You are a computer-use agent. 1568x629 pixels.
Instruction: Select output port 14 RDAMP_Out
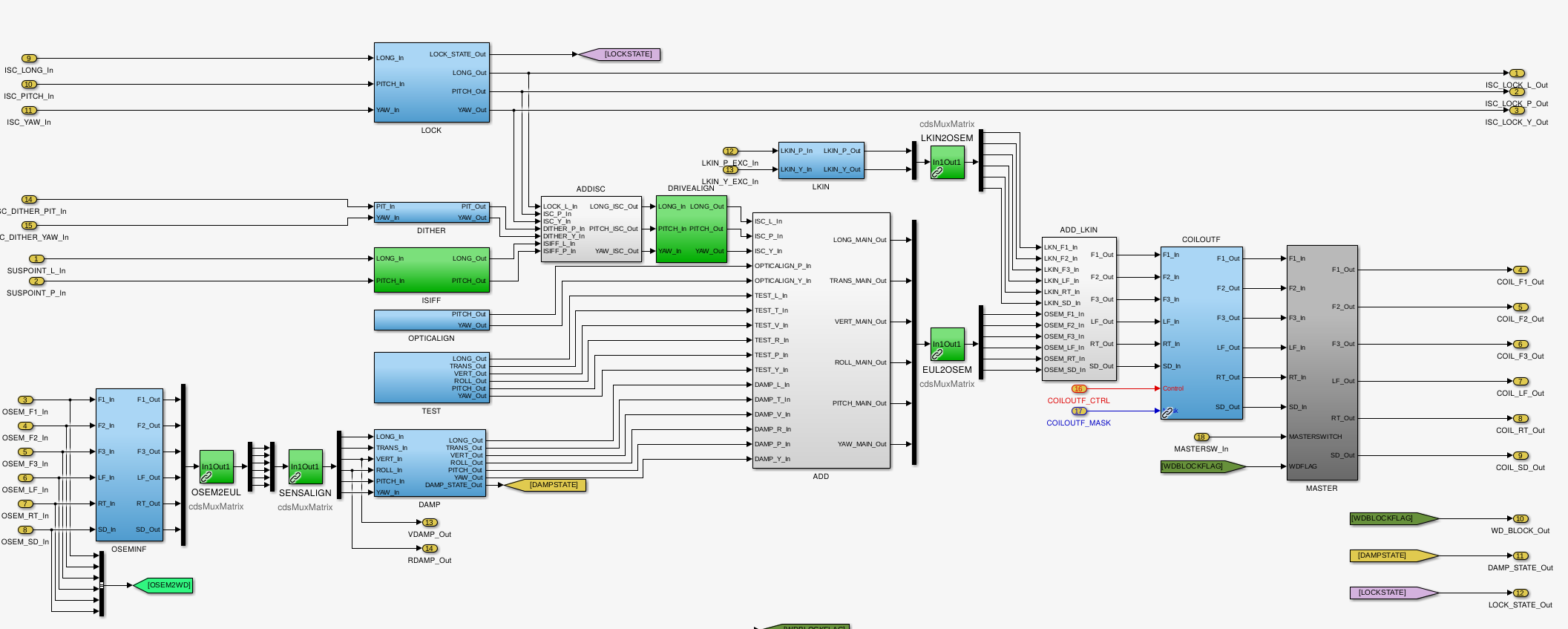click(x=430, y=548)
